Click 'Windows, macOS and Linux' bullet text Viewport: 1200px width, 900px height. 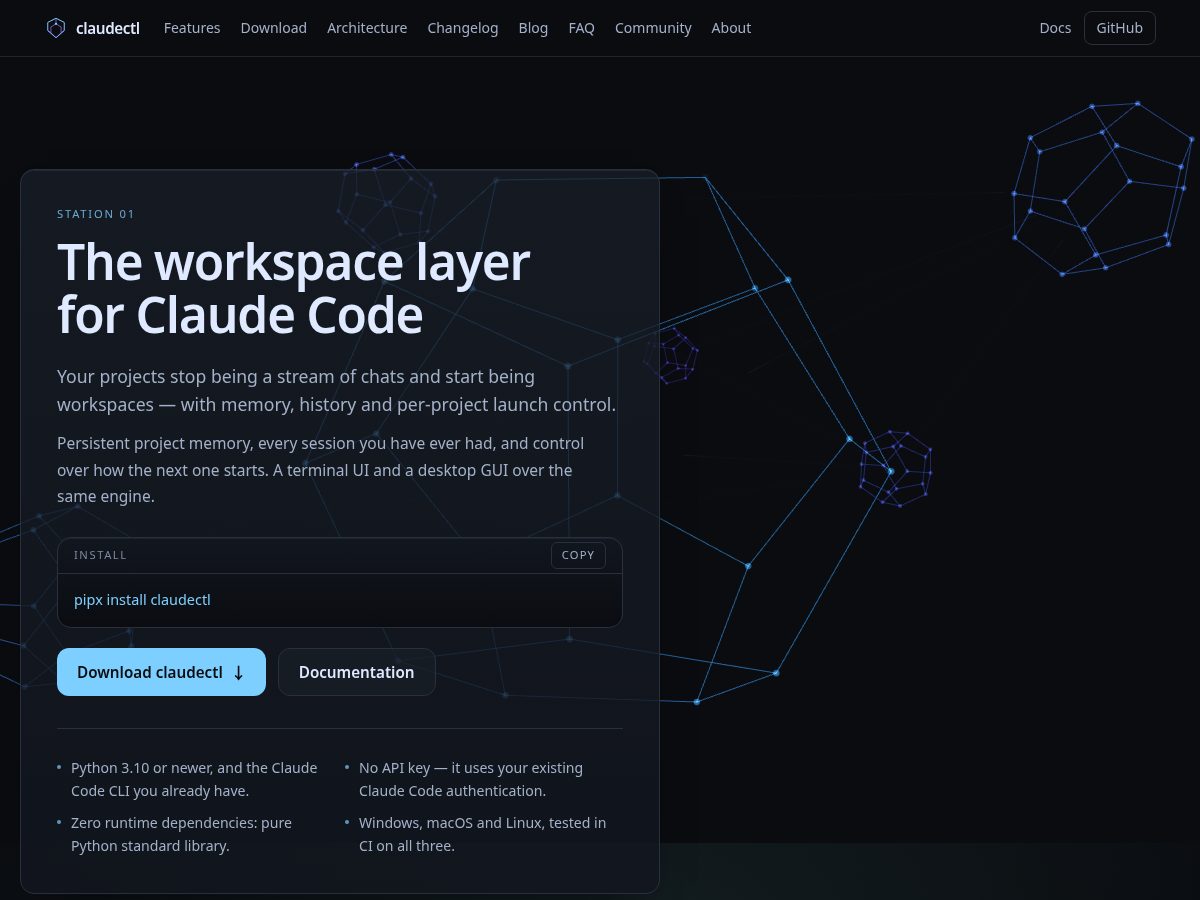483,834
